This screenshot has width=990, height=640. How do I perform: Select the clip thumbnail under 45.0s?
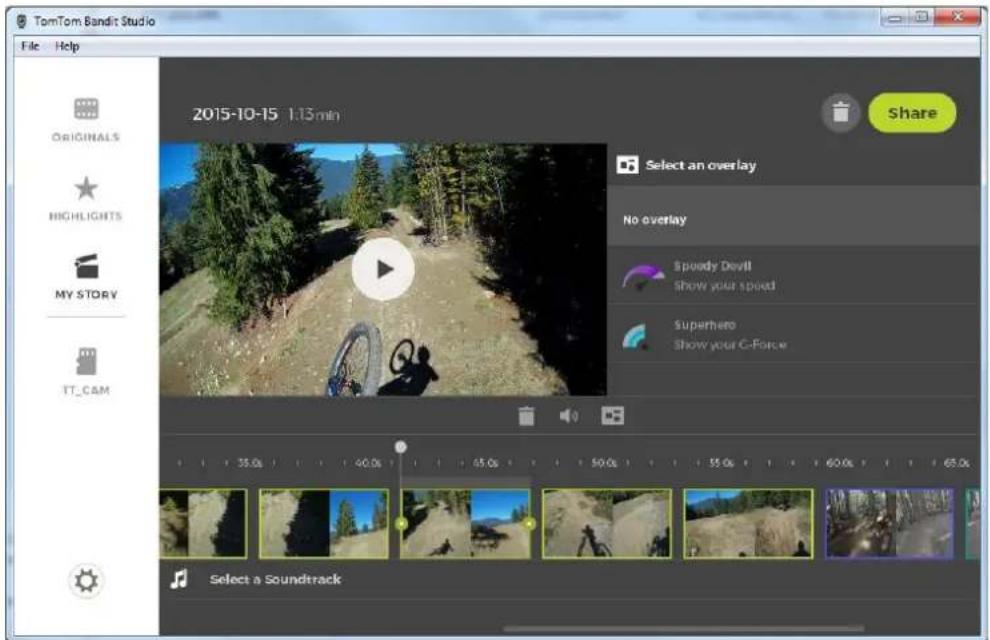click(x=465, y=524)
